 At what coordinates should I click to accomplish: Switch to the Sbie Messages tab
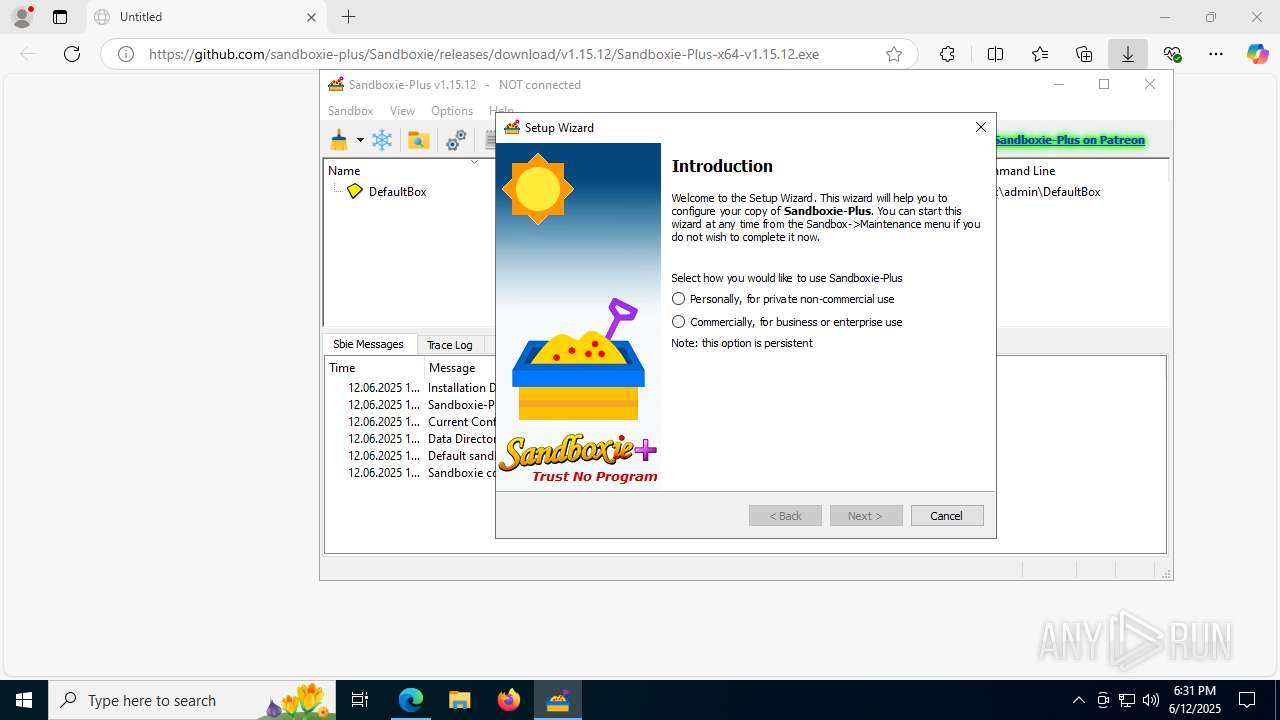point(368,344)
